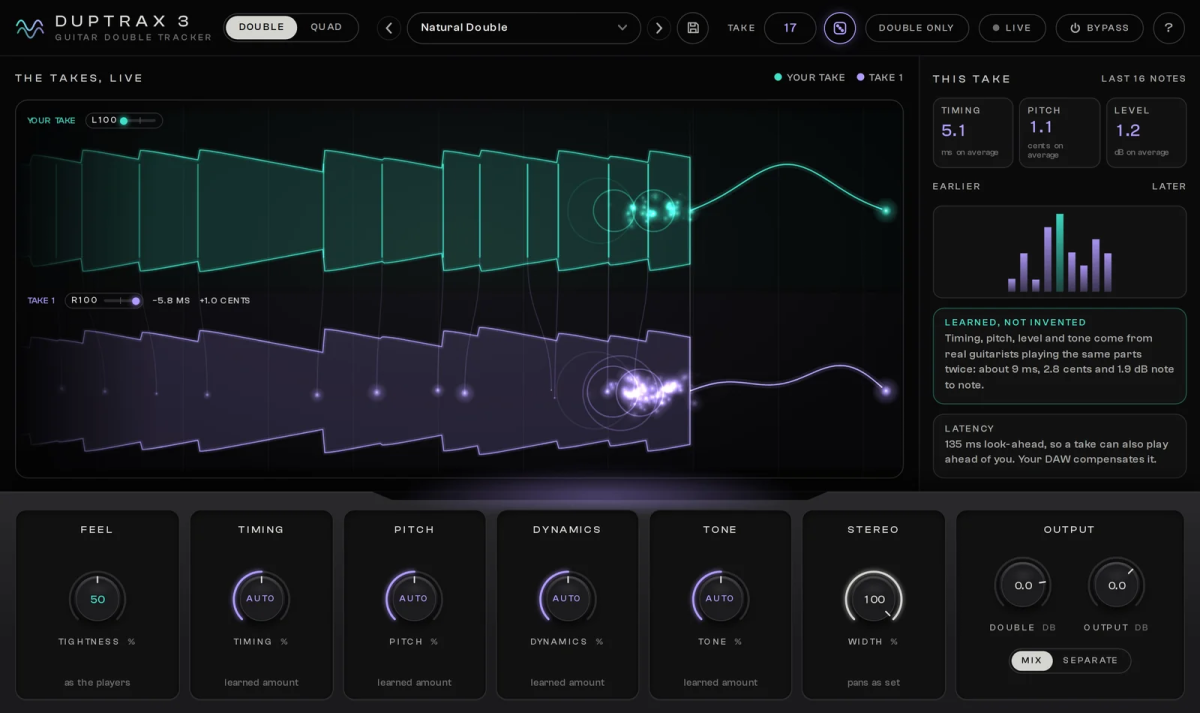Click the Level stat card showing 1.2
This screenshot has width=1200, height=713.
click(x=1146, y=132)
